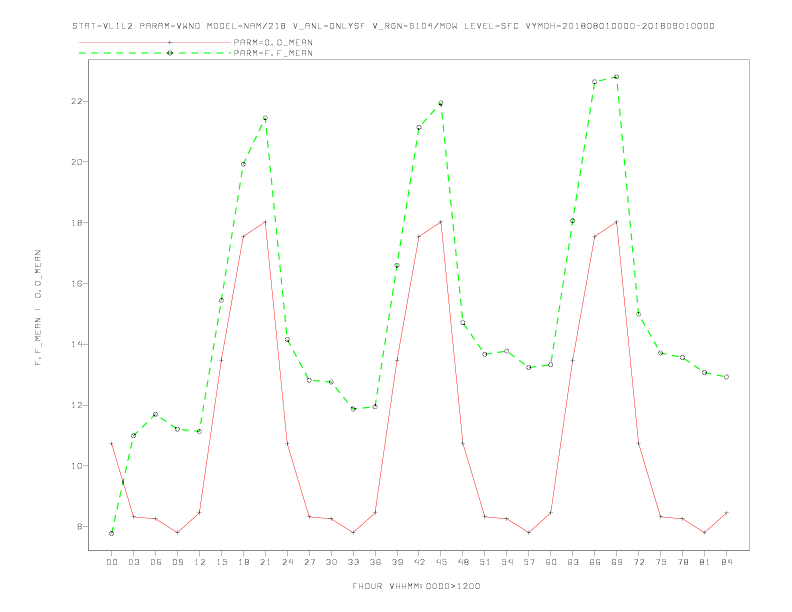Click the red O.O_MEAN peak marker at hour 21
The image size is (792, 612).
coord(265,222)
